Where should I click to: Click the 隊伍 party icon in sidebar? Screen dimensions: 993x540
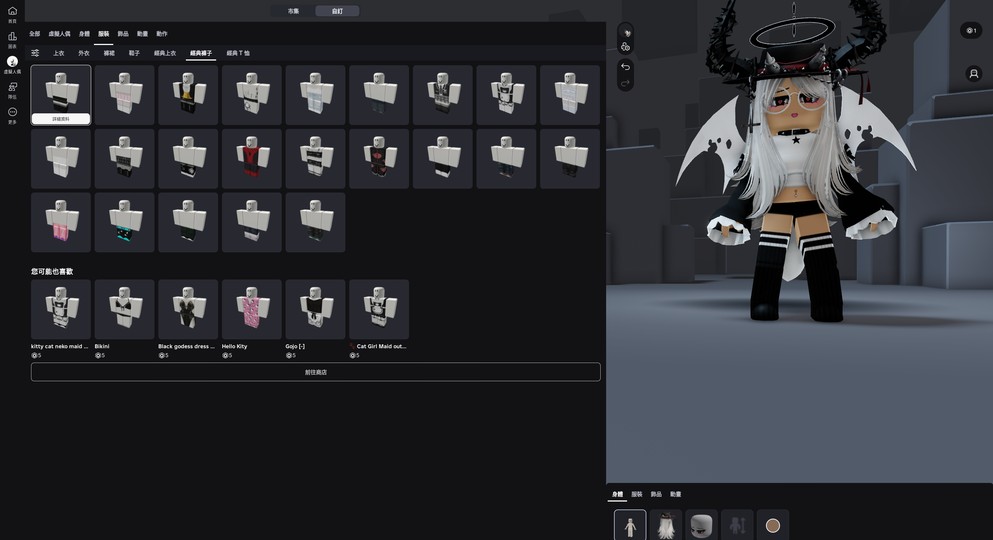click(x=12, y=88)
